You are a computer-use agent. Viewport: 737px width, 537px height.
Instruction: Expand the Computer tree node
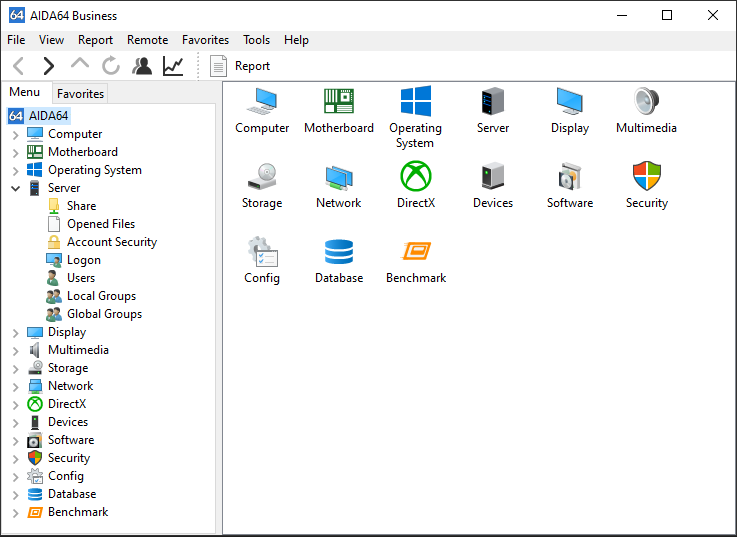pyautogui.click(x=16, y=135)
